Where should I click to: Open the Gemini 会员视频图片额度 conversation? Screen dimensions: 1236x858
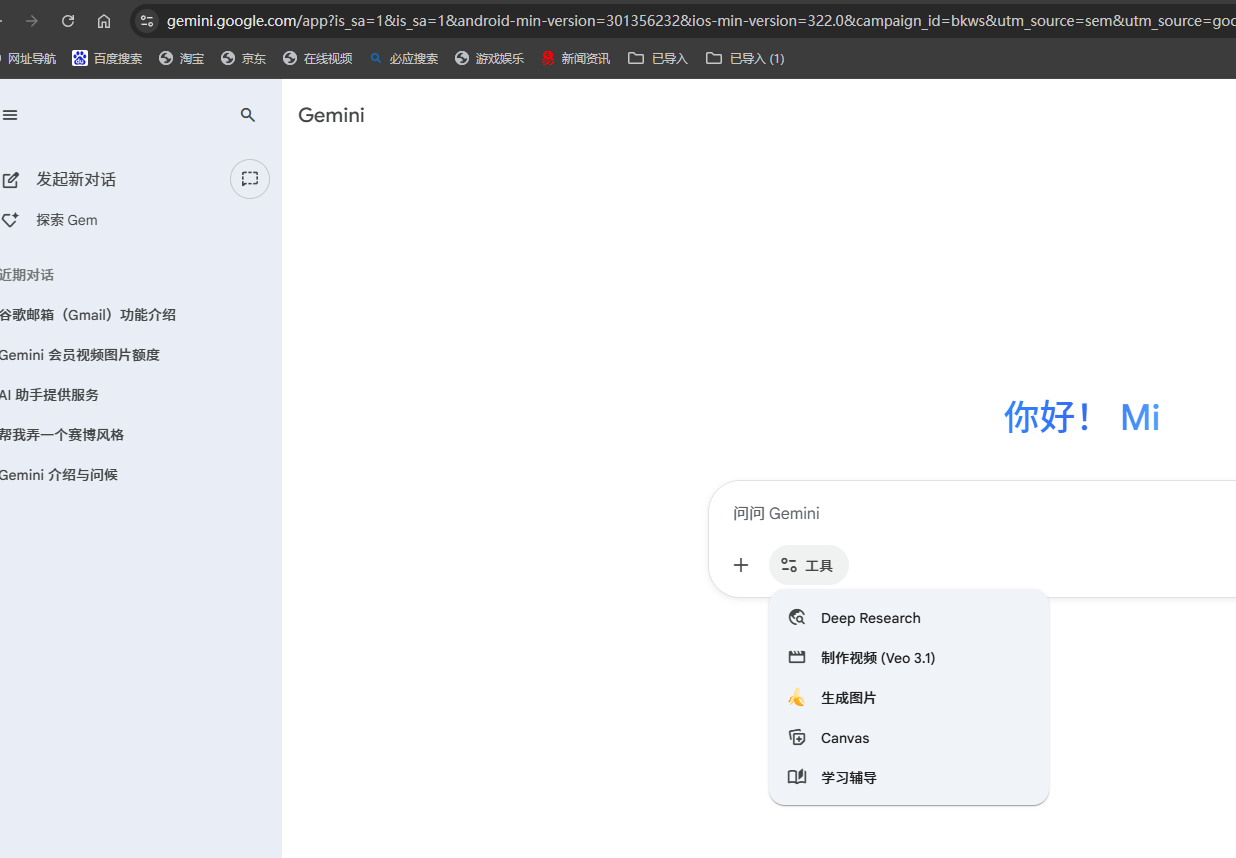coord(80,355)
